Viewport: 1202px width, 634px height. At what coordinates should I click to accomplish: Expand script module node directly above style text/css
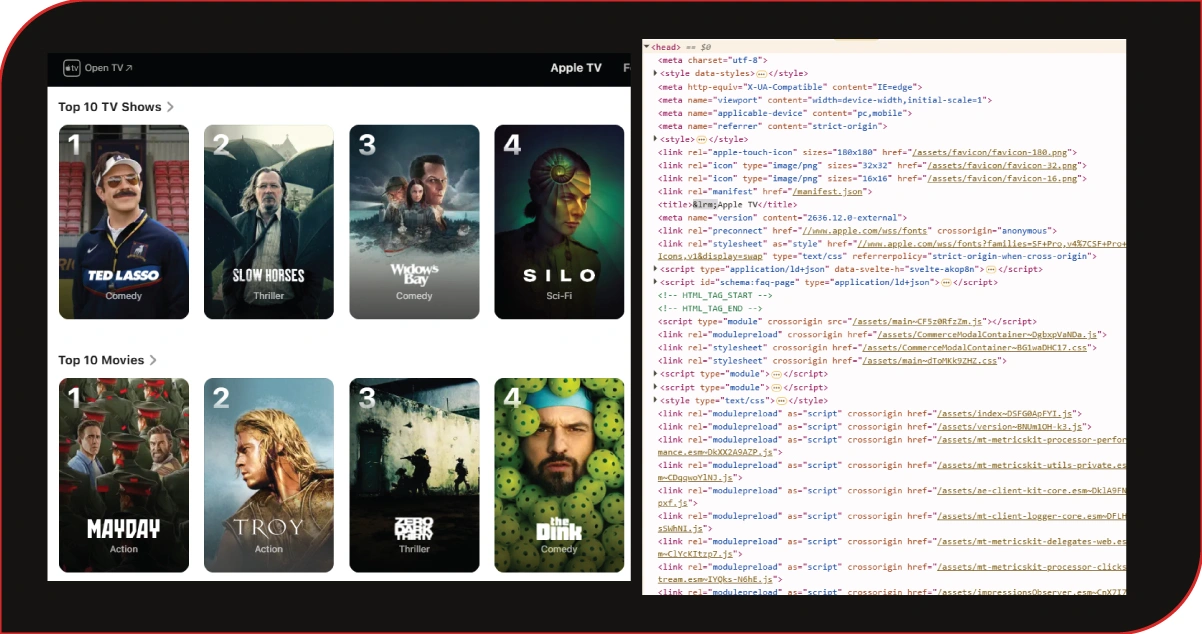pos(655,386)
